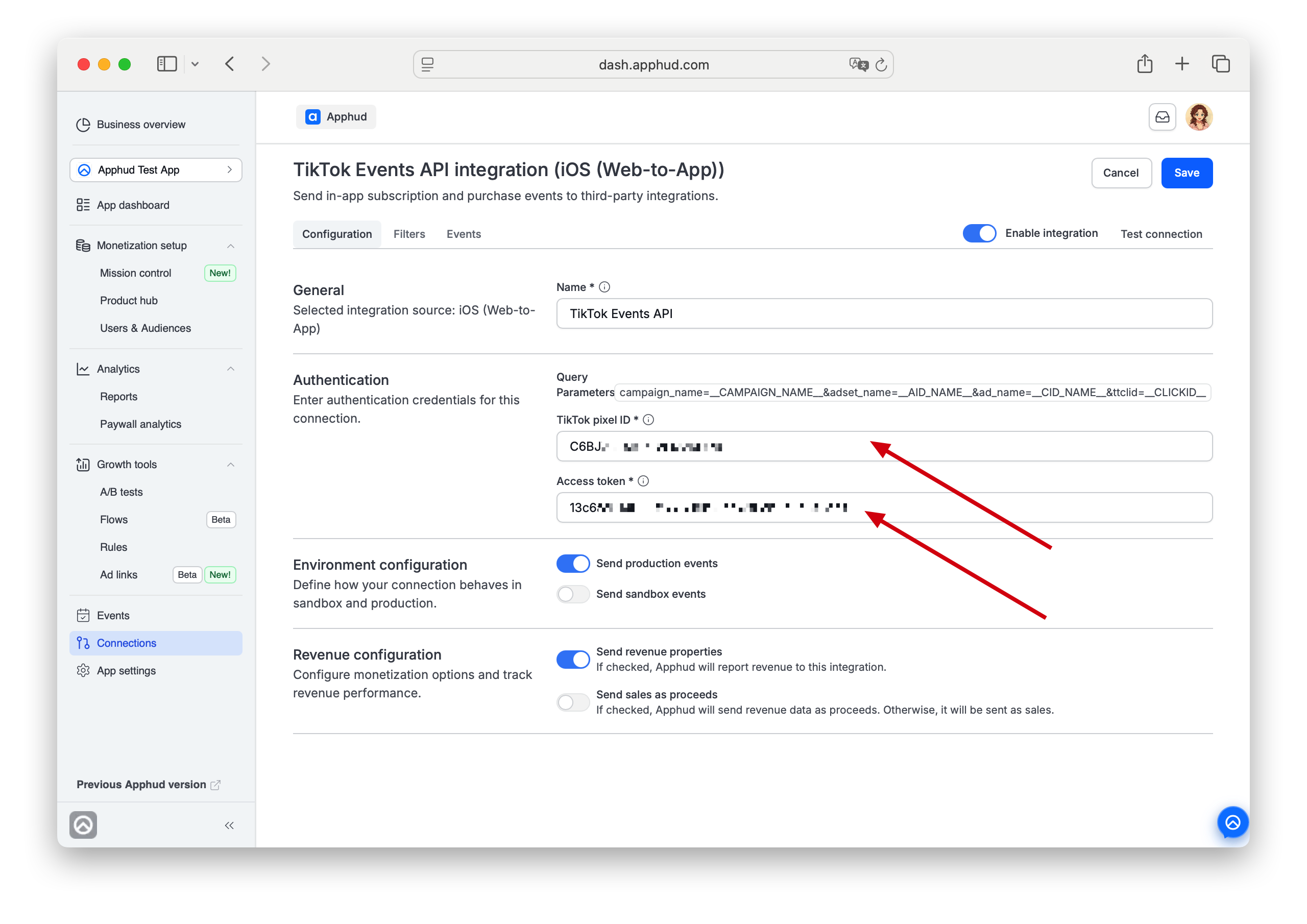Screen dimensions: 1307x924
Task: Click the Safari address bar
Action: click(653, 64)
